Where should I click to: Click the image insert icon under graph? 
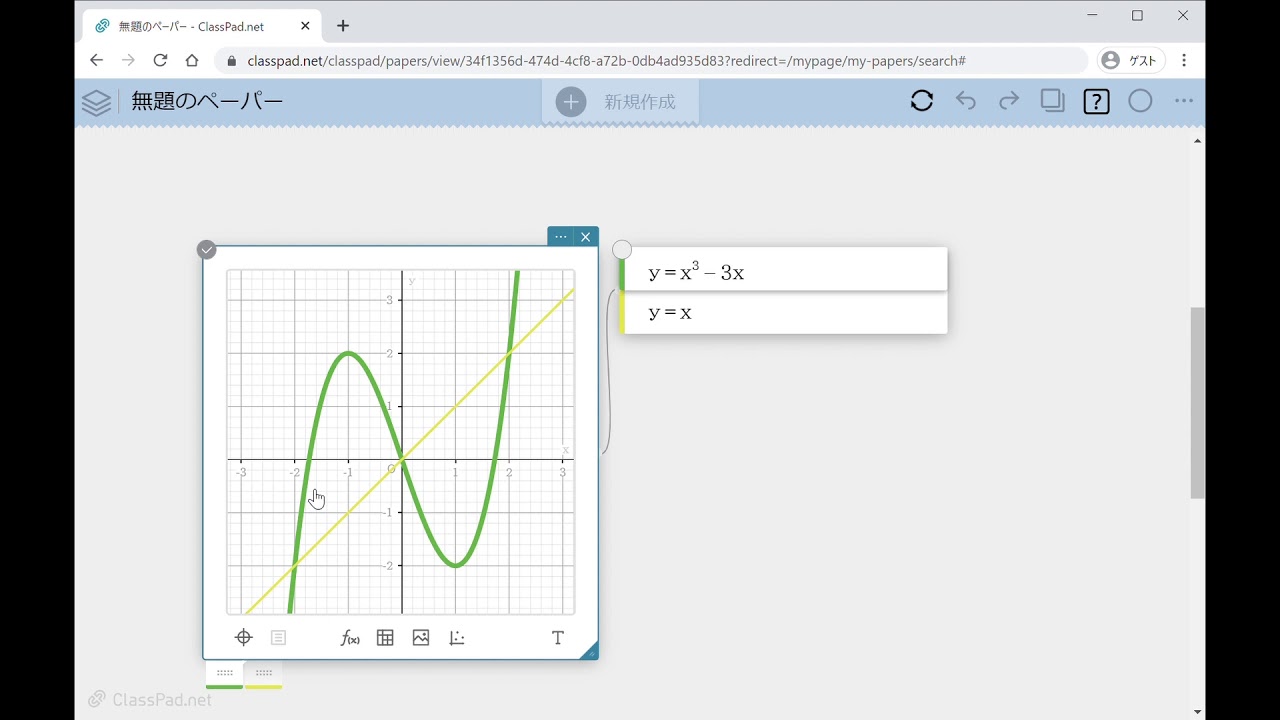pyautogui.click(x=421, y=638)
